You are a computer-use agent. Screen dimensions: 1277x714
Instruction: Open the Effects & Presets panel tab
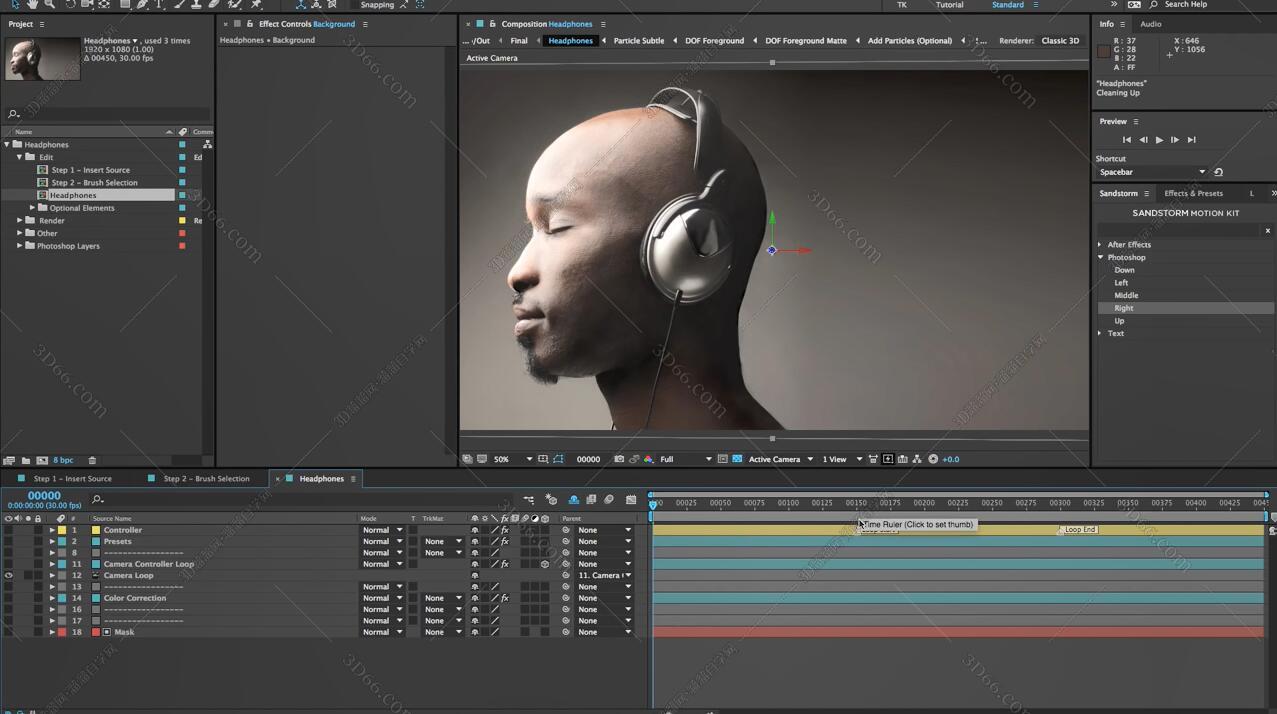click(x=1193, y=193)
